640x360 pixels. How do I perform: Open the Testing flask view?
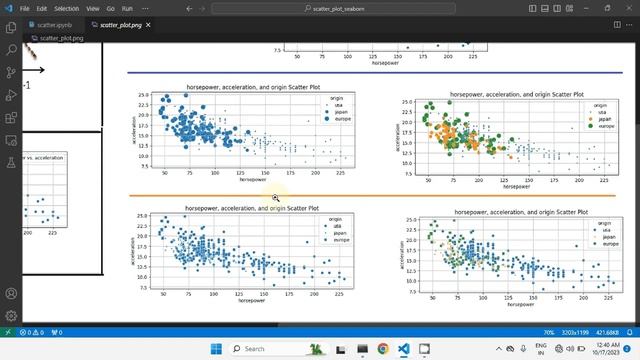[x=11, y=163]
